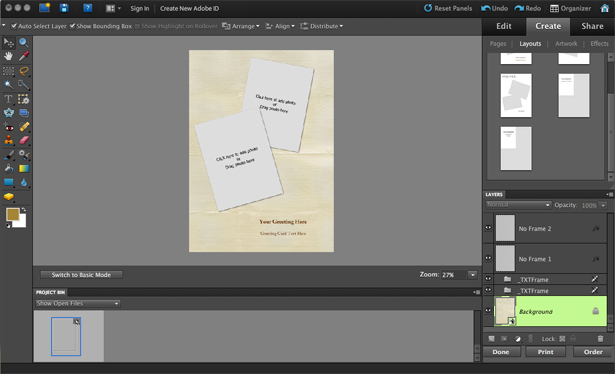Select the Rectangular Marquee tool
The height and width of the screenshot is (374, 615).
click(8, 71)
